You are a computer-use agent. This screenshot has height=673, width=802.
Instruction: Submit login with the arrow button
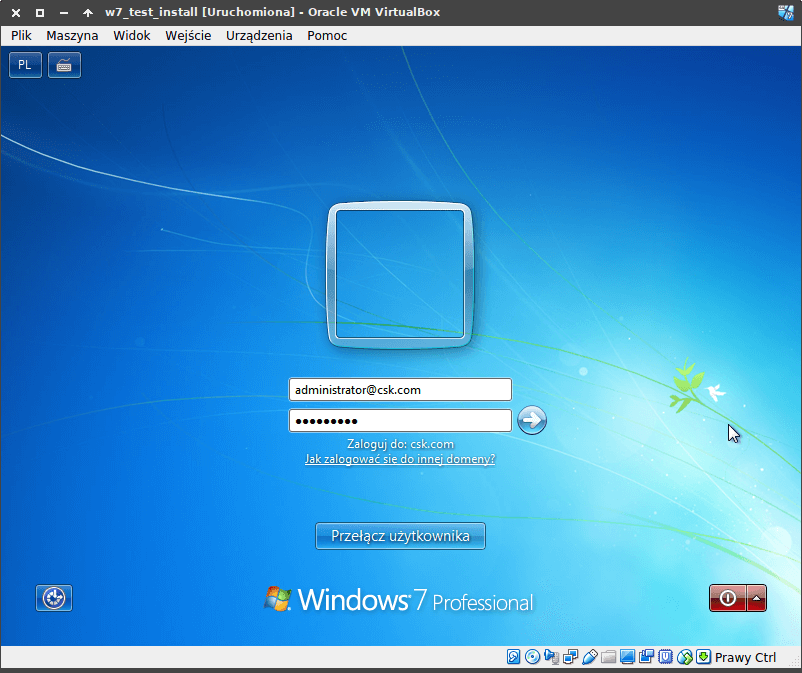pyautogui.click(x=532, y=420)
